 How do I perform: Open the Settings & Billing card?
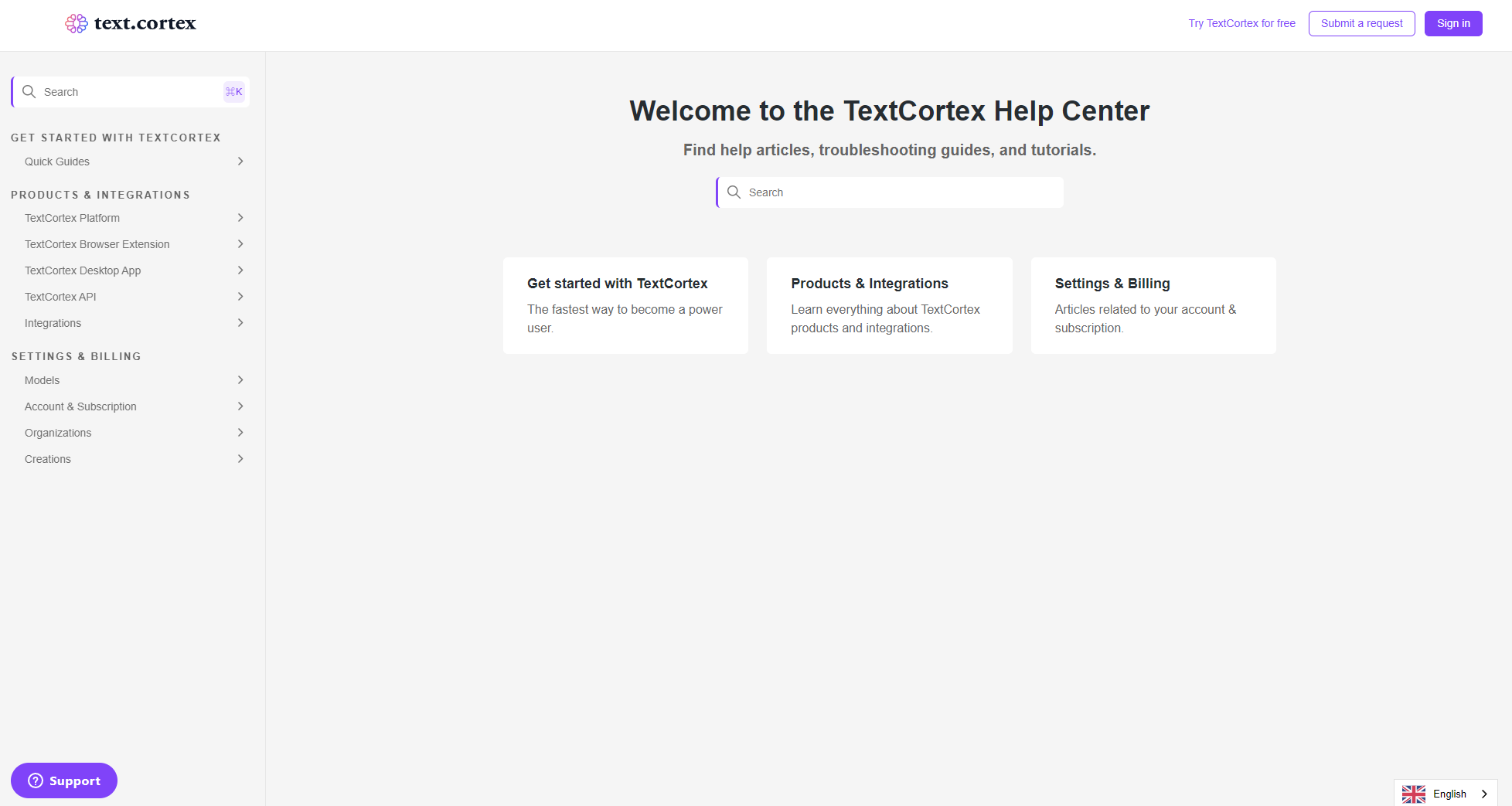click(1153, 305)
